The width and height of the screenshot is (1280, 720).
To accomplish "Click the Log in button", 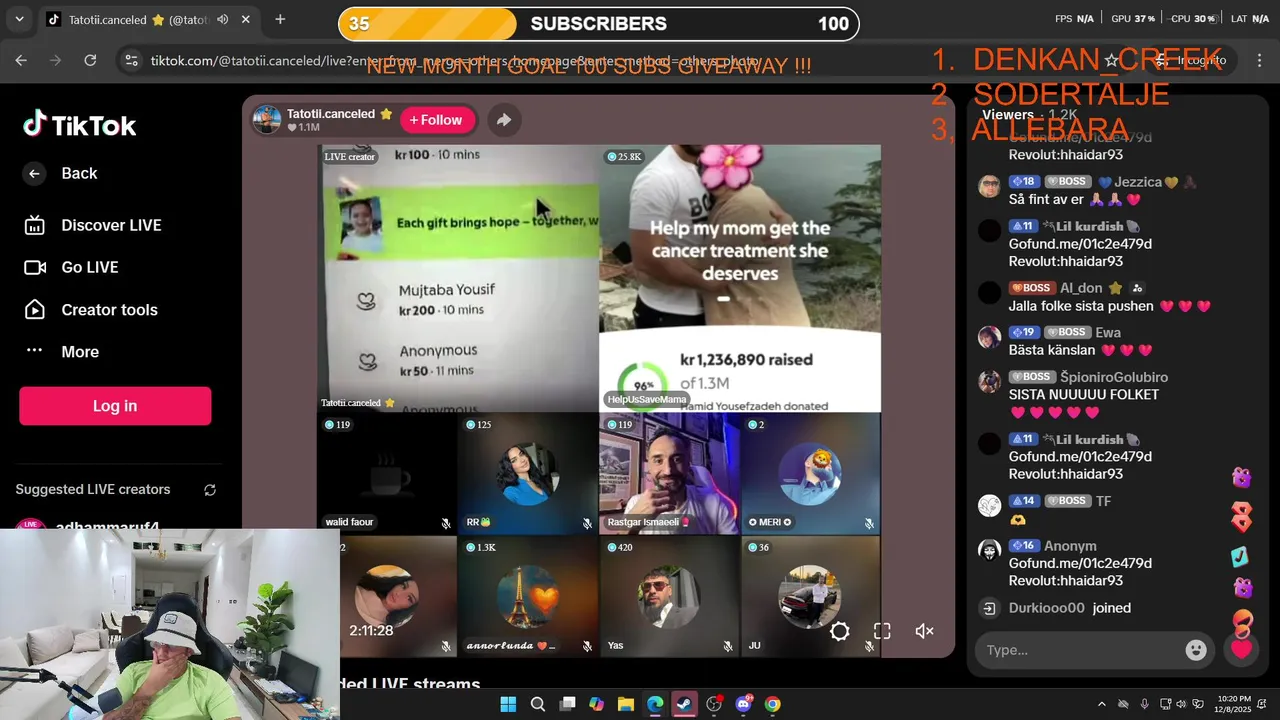I will (115, 406).
